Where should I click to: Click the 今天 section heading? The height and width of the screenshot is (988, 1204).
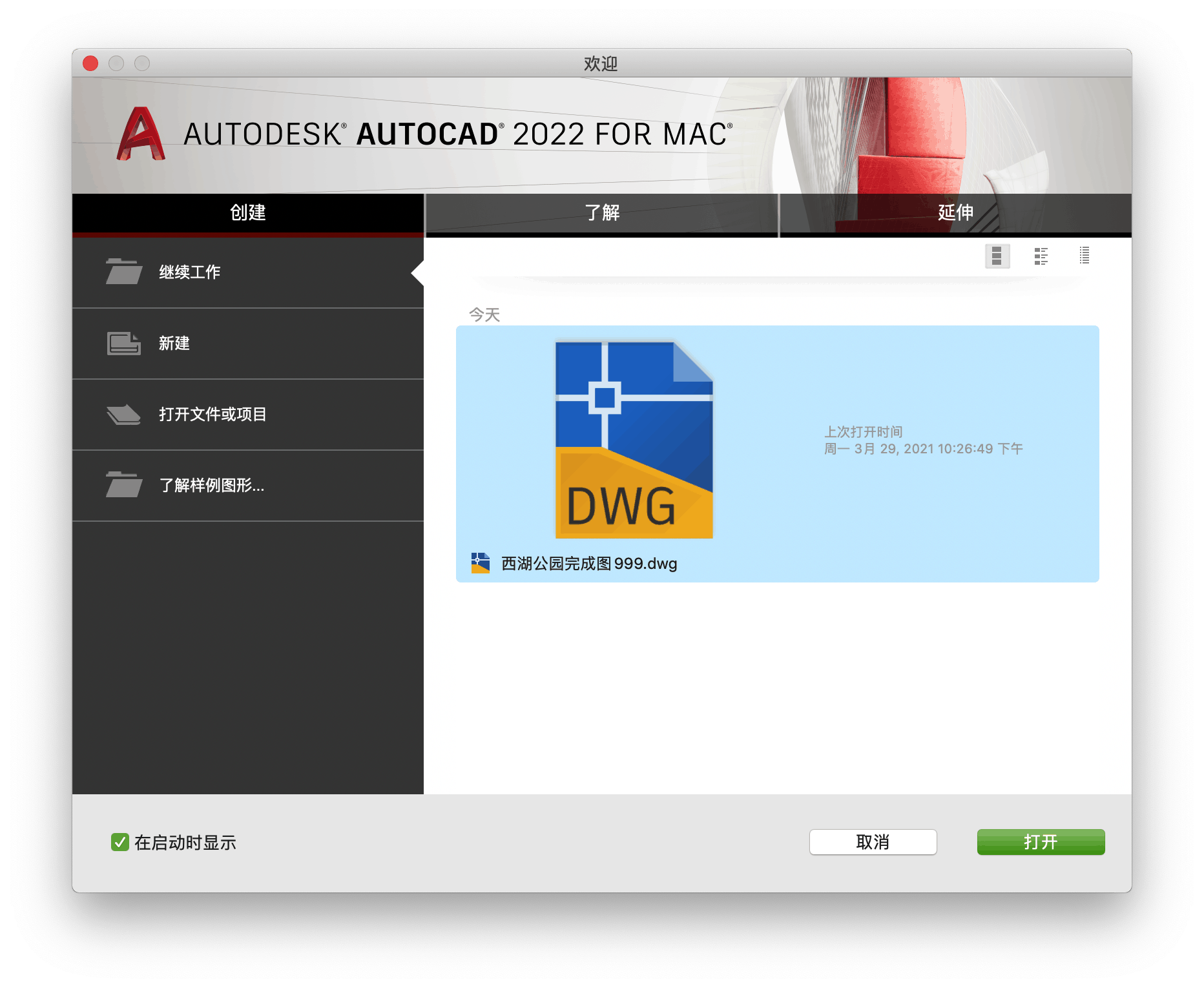484,314
